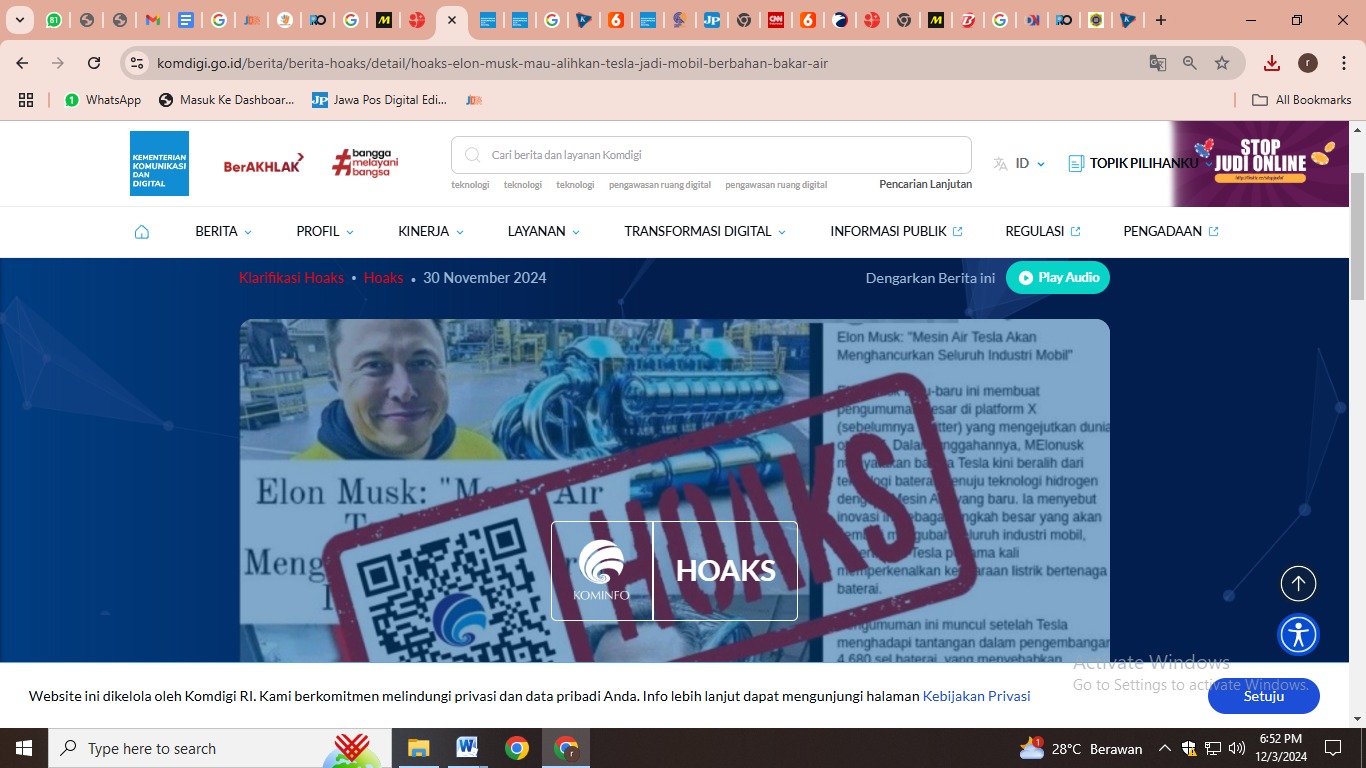This screenshot has width=1366, height=768.
Task: Show hidden system tray icons
Action: click(x=1164, y=748)
